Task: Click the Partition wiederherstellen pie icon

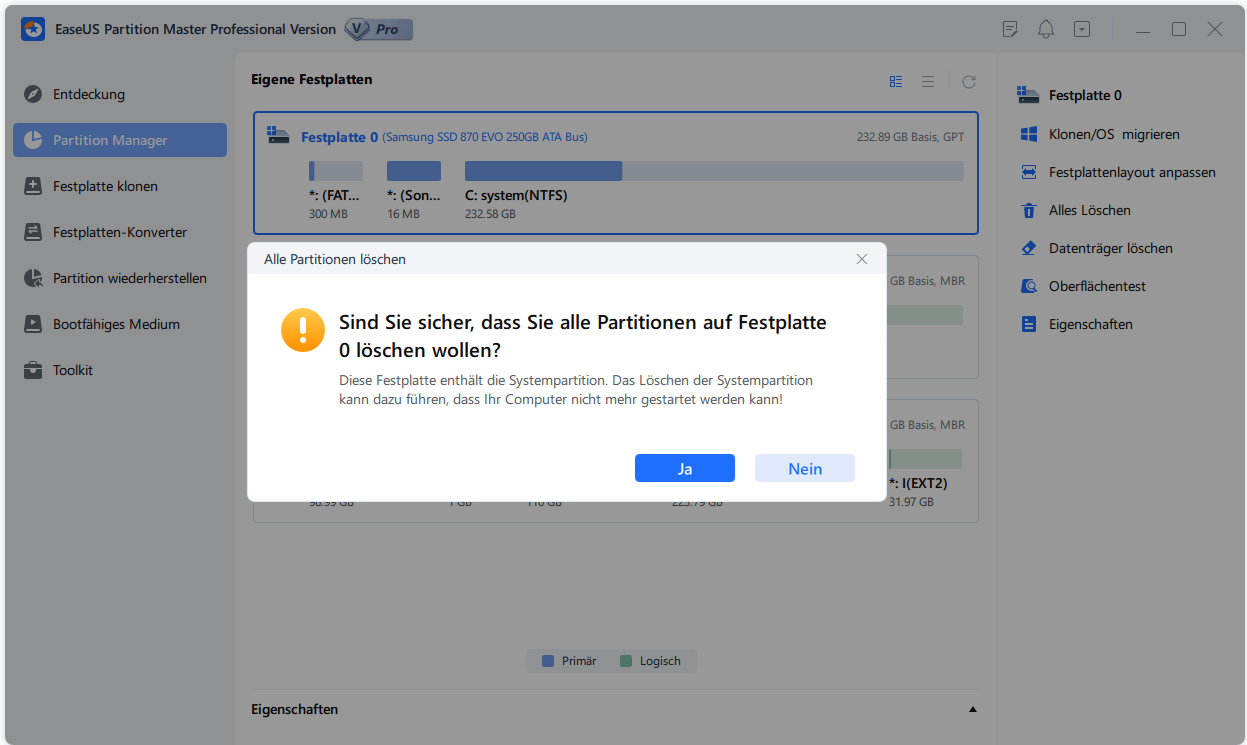Action: 34,278
